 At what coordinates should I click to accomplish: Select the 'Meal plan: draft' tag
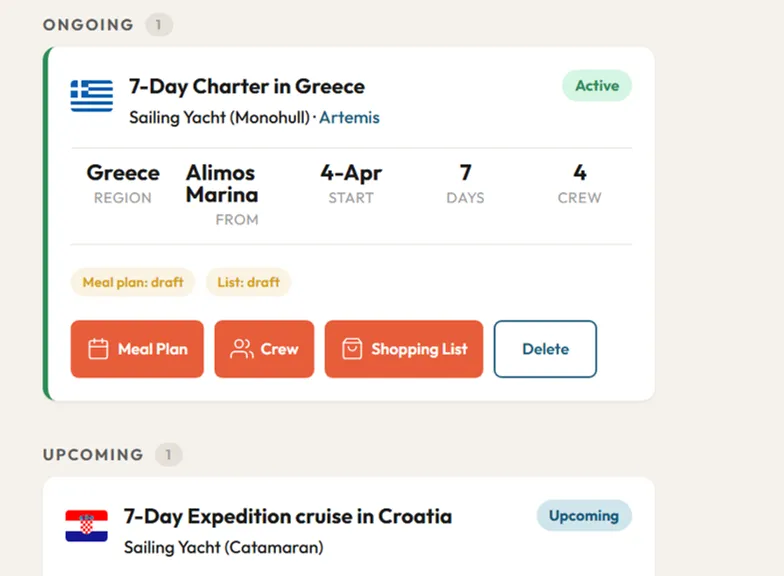click(x=133, y=282)
